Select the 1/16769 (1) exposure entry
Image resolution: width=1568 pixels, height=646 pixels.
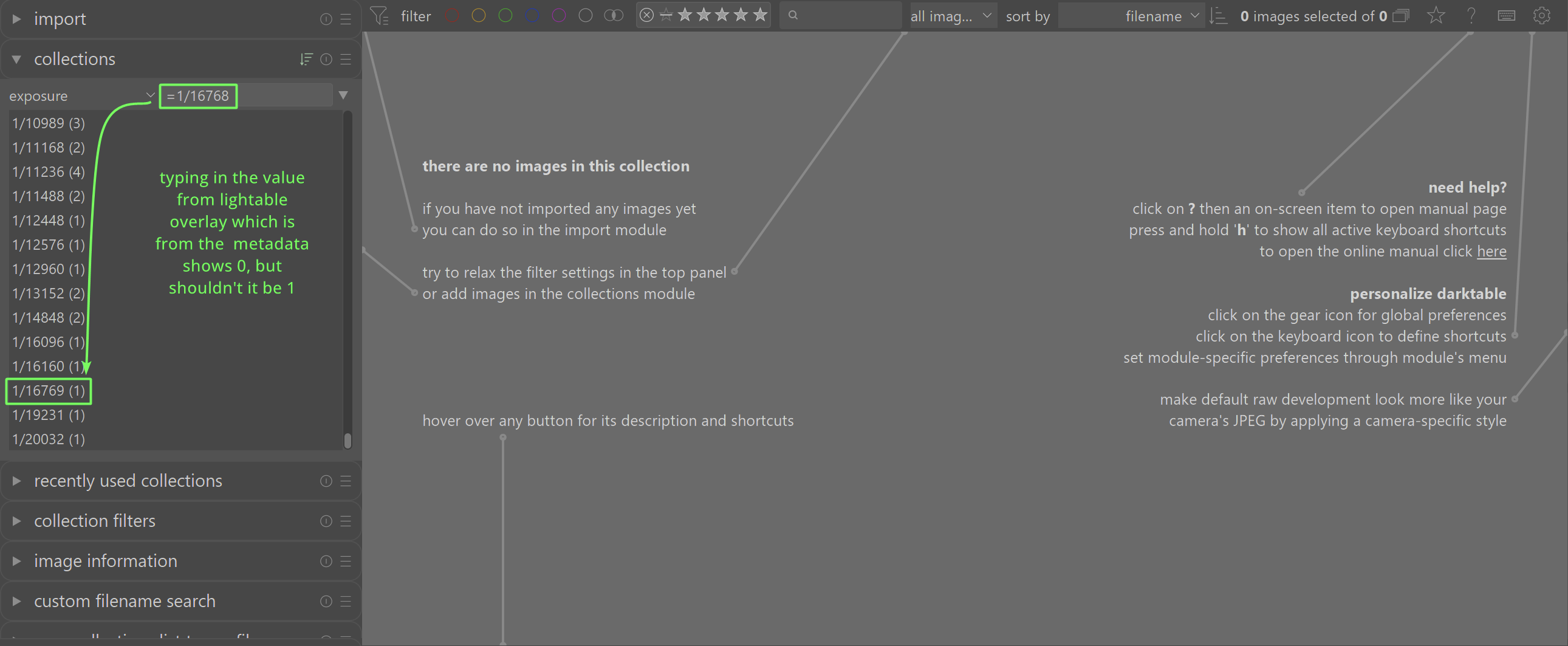coord(49,391)
